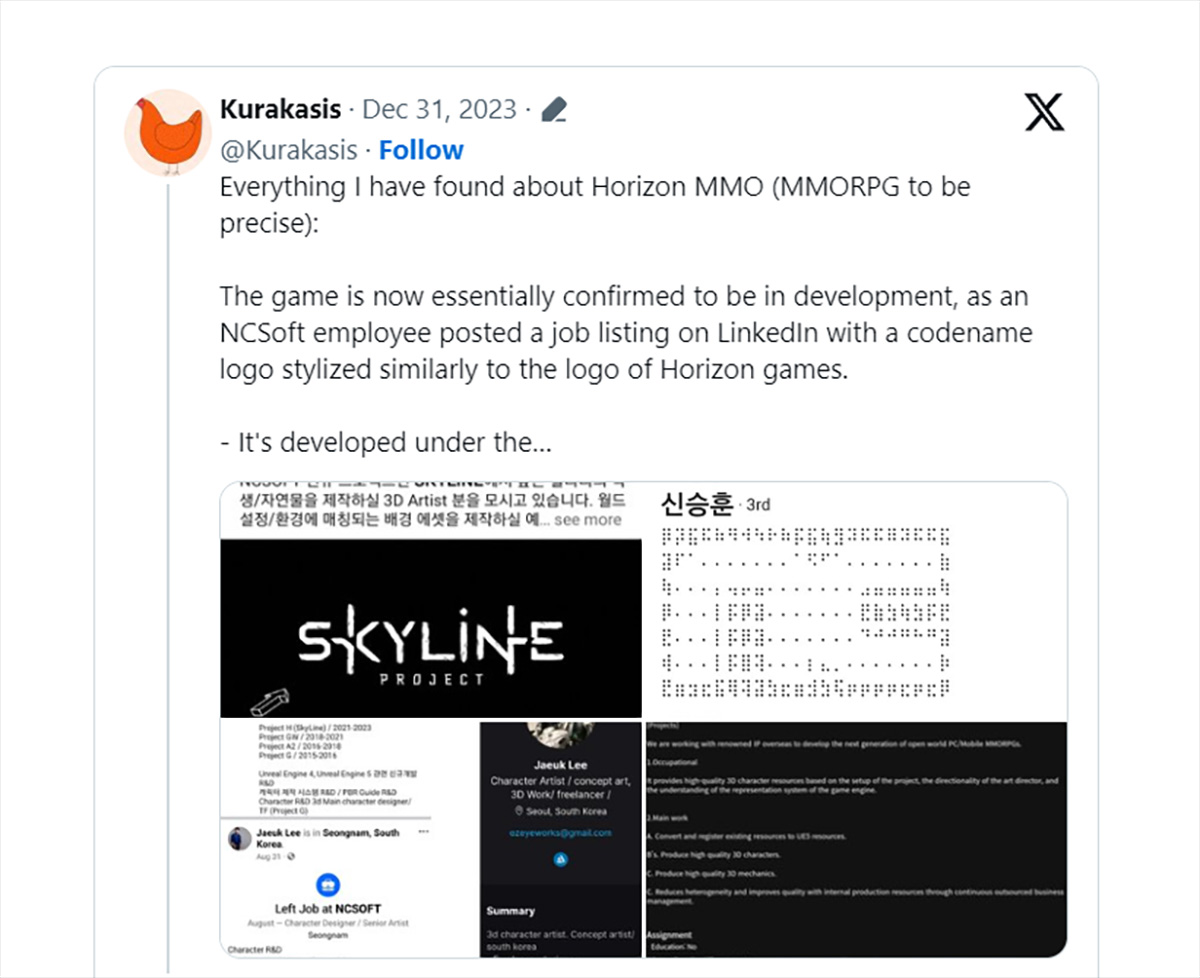The image size is (1200, 978).
Task: Click the three-dot menu beside Jaeuk Lee's post
Action: [423, 832]
